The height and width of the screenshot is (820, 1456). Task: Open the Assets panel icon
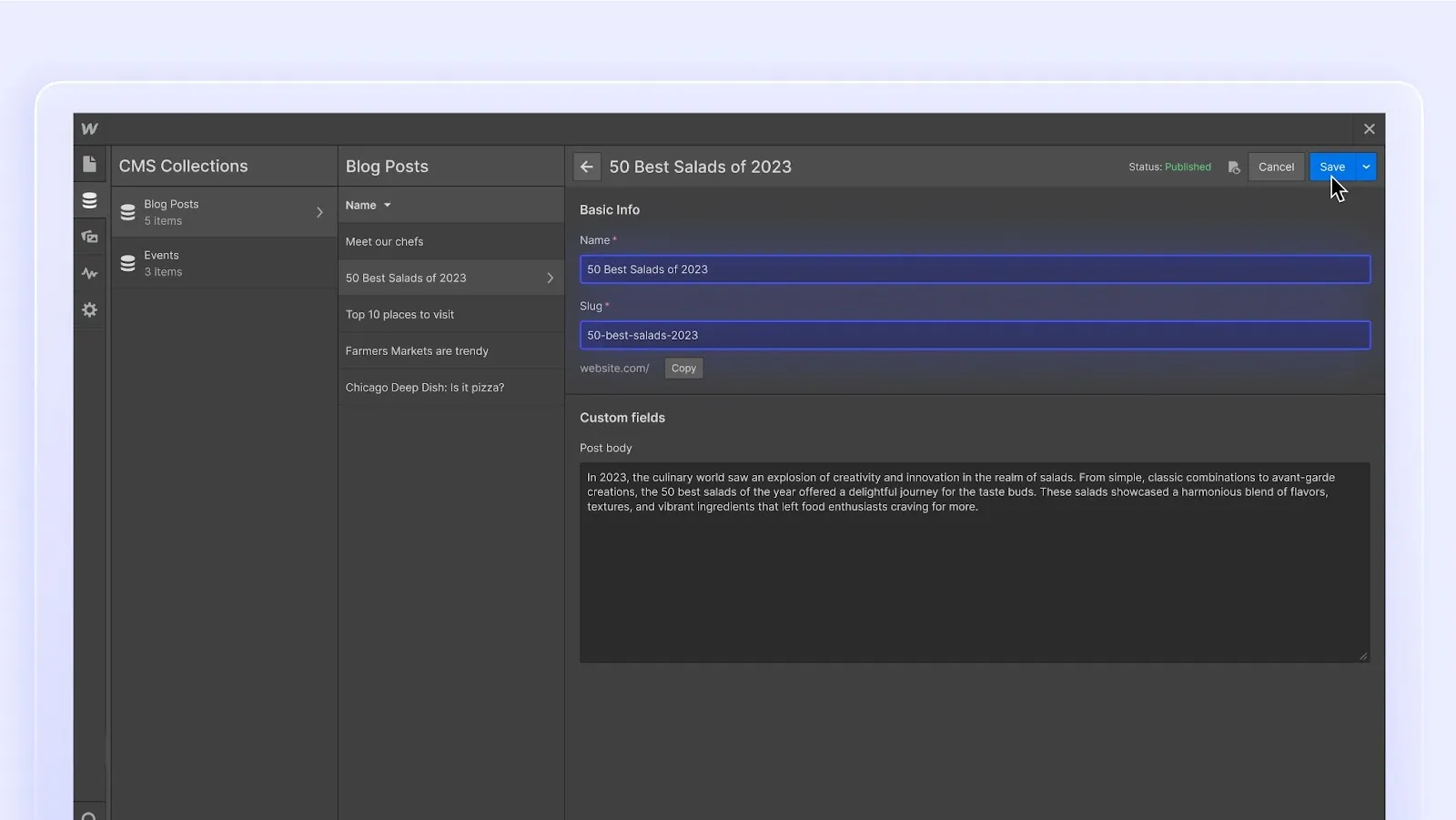coord(88,237)
